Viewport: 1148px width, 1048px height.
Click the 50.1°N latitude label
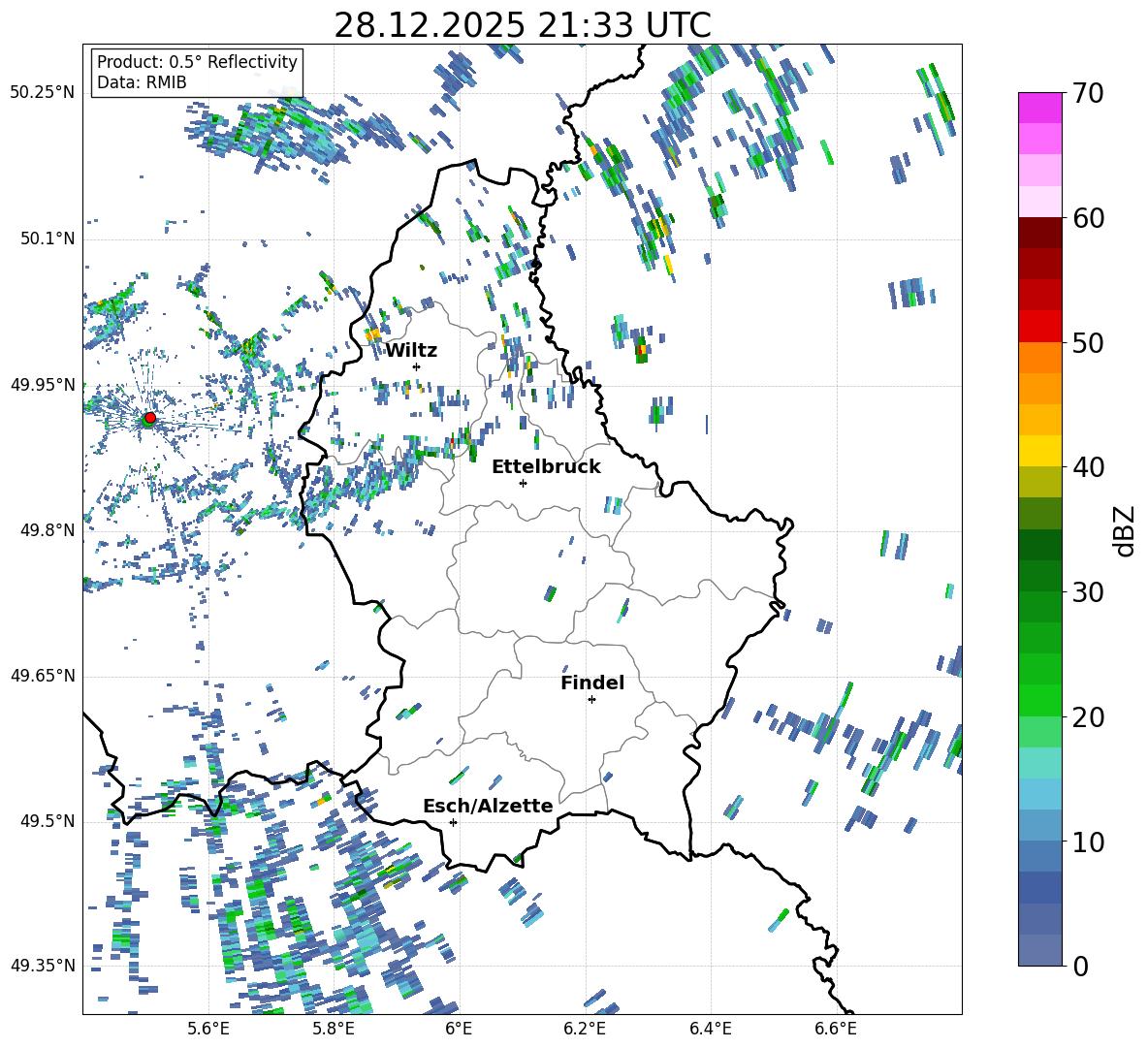(x=48, y=238)
